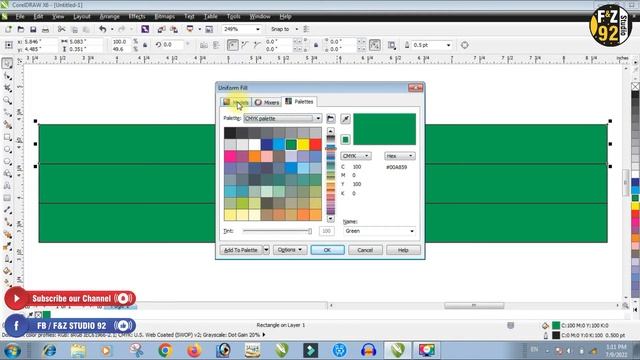Toggle Chamfered corner option in property bar
Image resolution: width=640 pixels, height=360 pixels.
(x=257, y=45)
